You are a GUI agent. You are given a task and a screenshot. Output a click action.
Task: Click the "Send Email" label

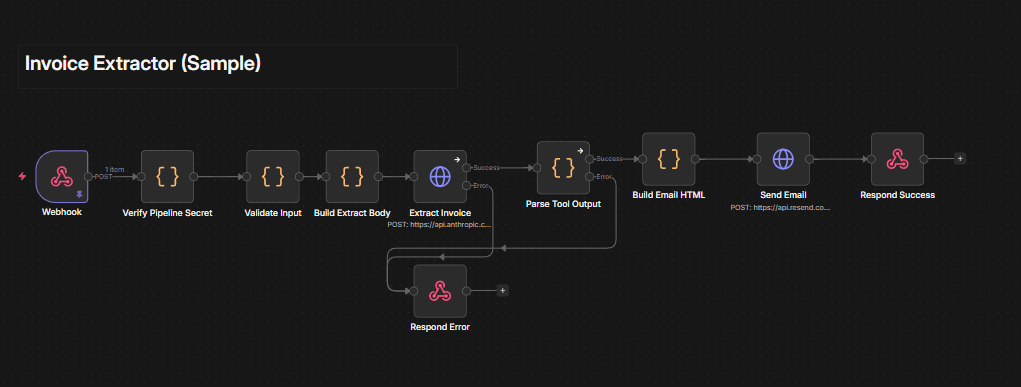pos(783,195)
